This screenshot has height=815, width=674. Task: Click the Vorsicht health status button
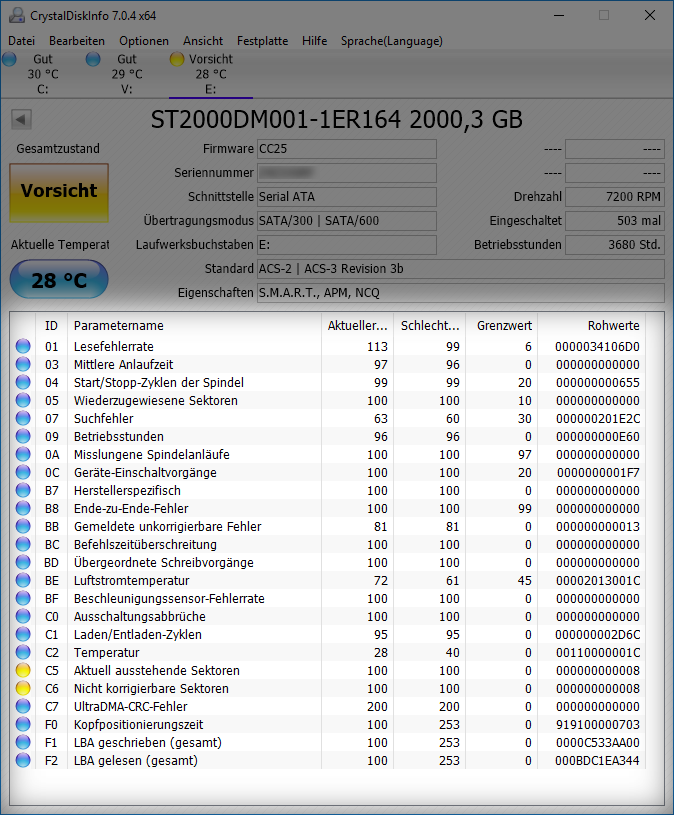[x=59, y=193]
